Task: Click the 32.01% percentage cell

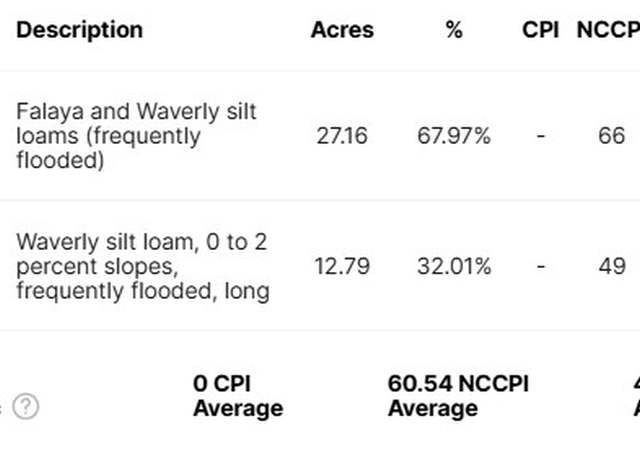Action: pyautogui.click(x=454, y=267)
